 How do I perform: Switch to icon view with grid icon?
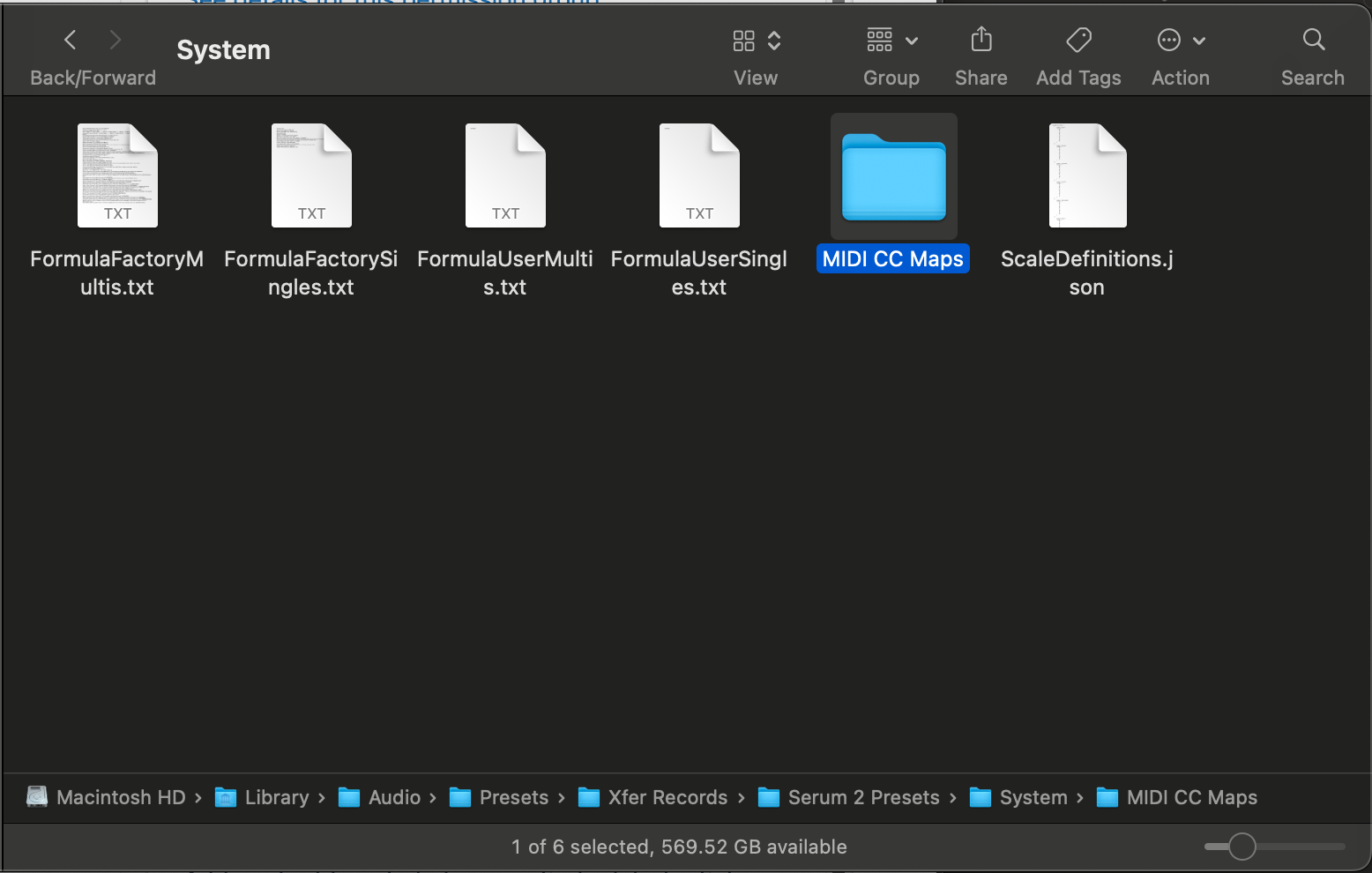[x=743, y=41]
